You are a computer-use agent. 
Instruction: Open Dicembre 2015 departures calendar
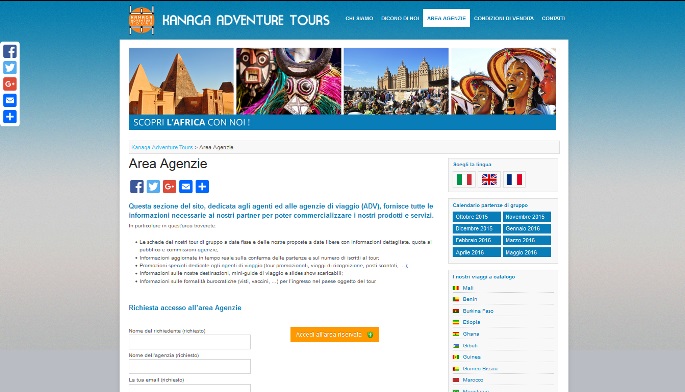477,229
